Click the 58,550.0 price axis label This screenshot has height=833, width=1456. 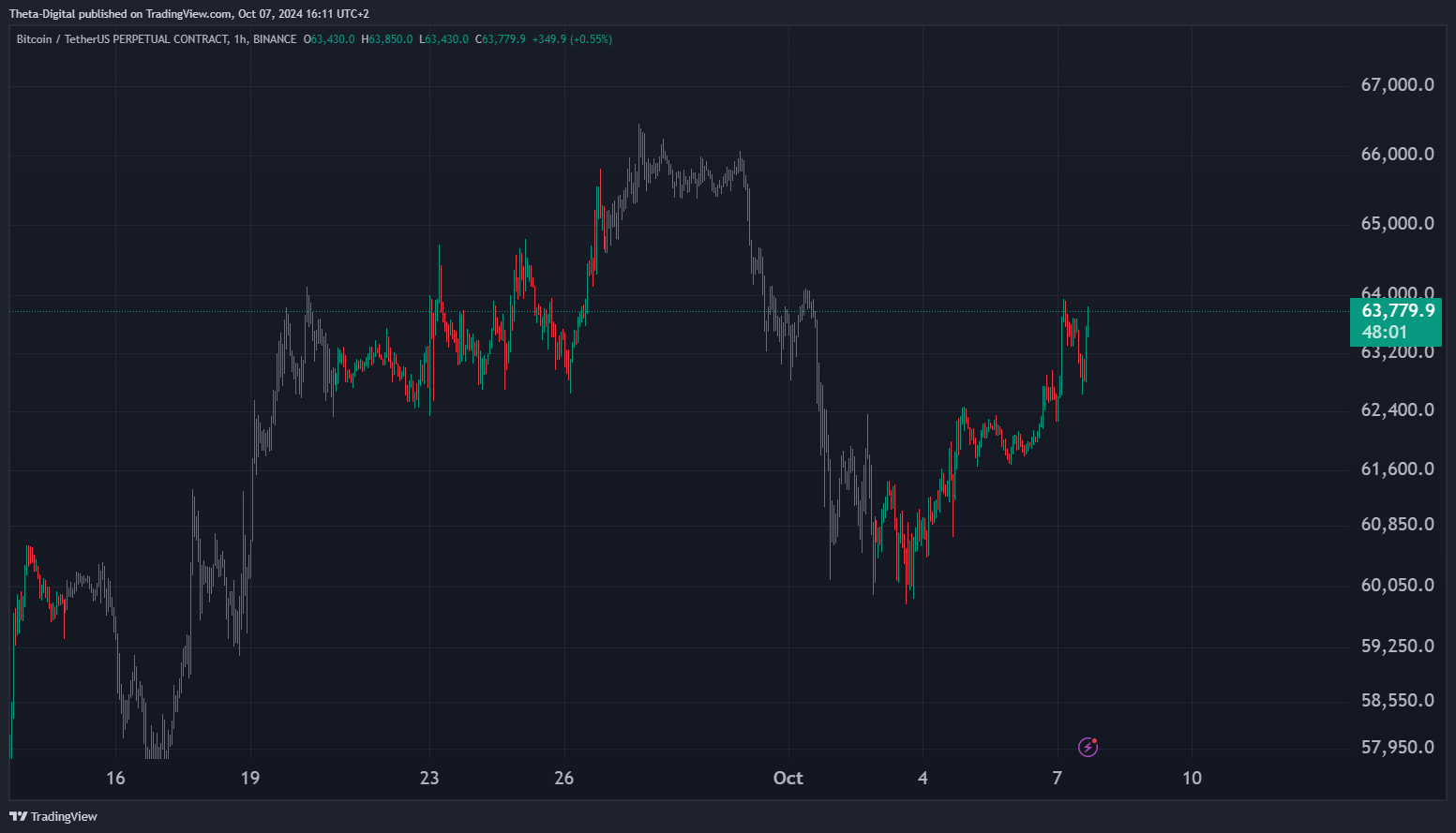click(1397, 701)
